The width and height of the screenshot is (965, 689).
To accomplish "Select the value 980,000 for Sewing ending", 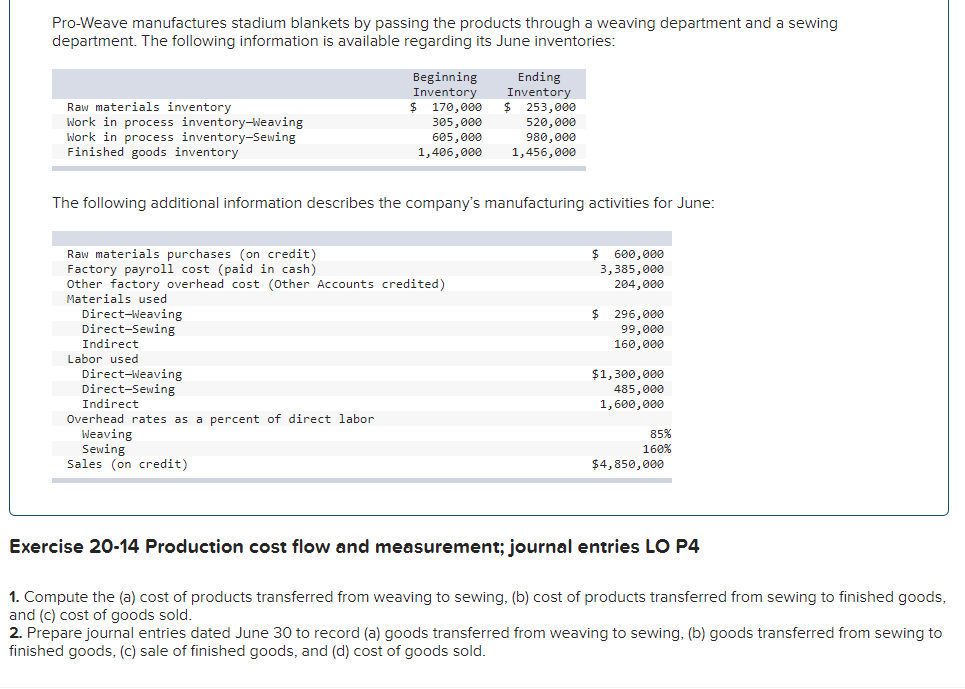I will coord(551,137).
